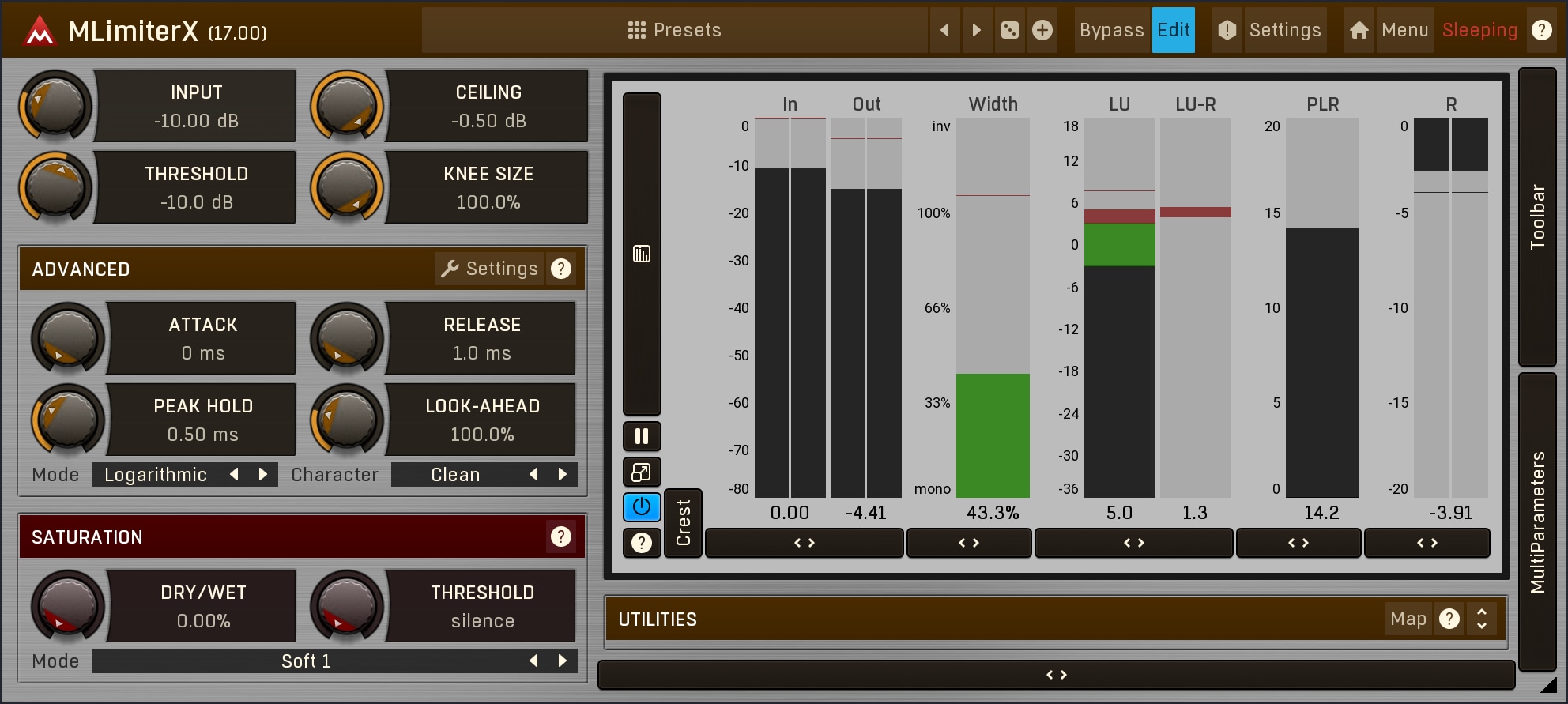Click the add preset plus icon

click(1042, 30)
